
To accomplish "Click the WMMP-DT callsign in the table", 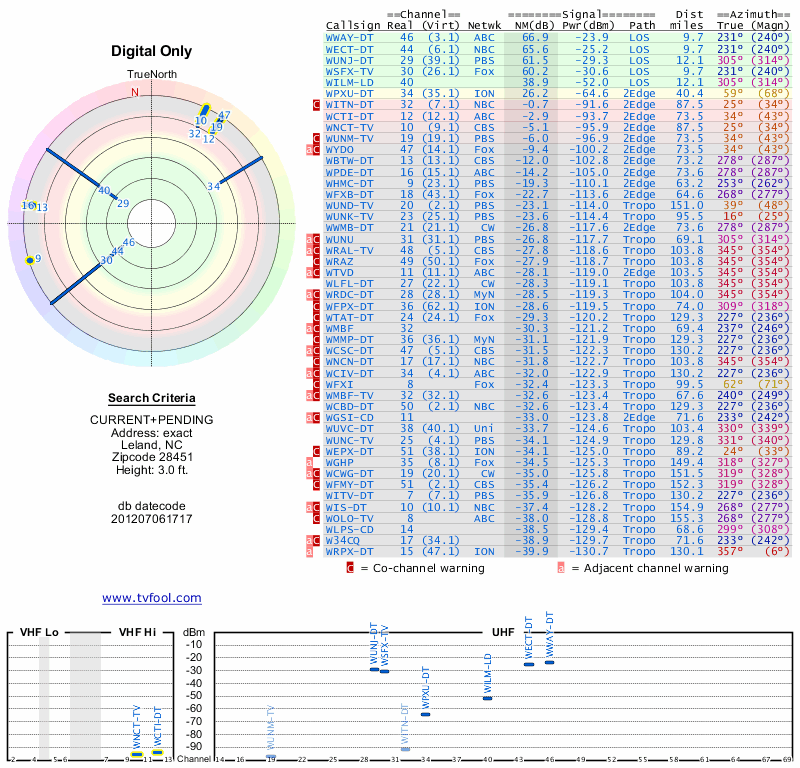I will tap(349, 339).
